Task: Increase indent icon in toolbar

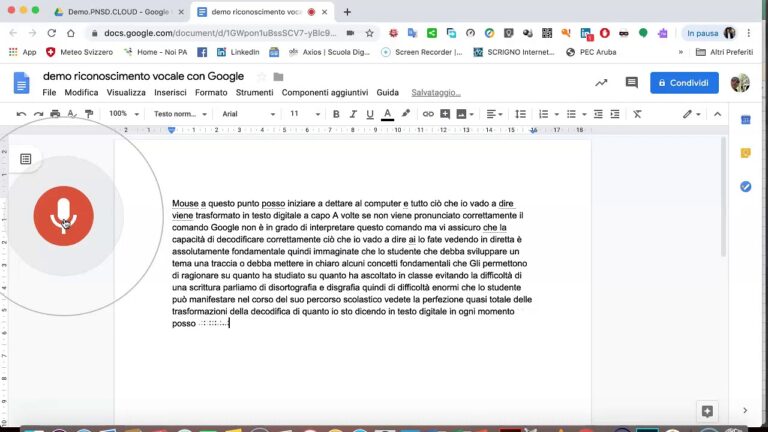Action: pos(615,114)
